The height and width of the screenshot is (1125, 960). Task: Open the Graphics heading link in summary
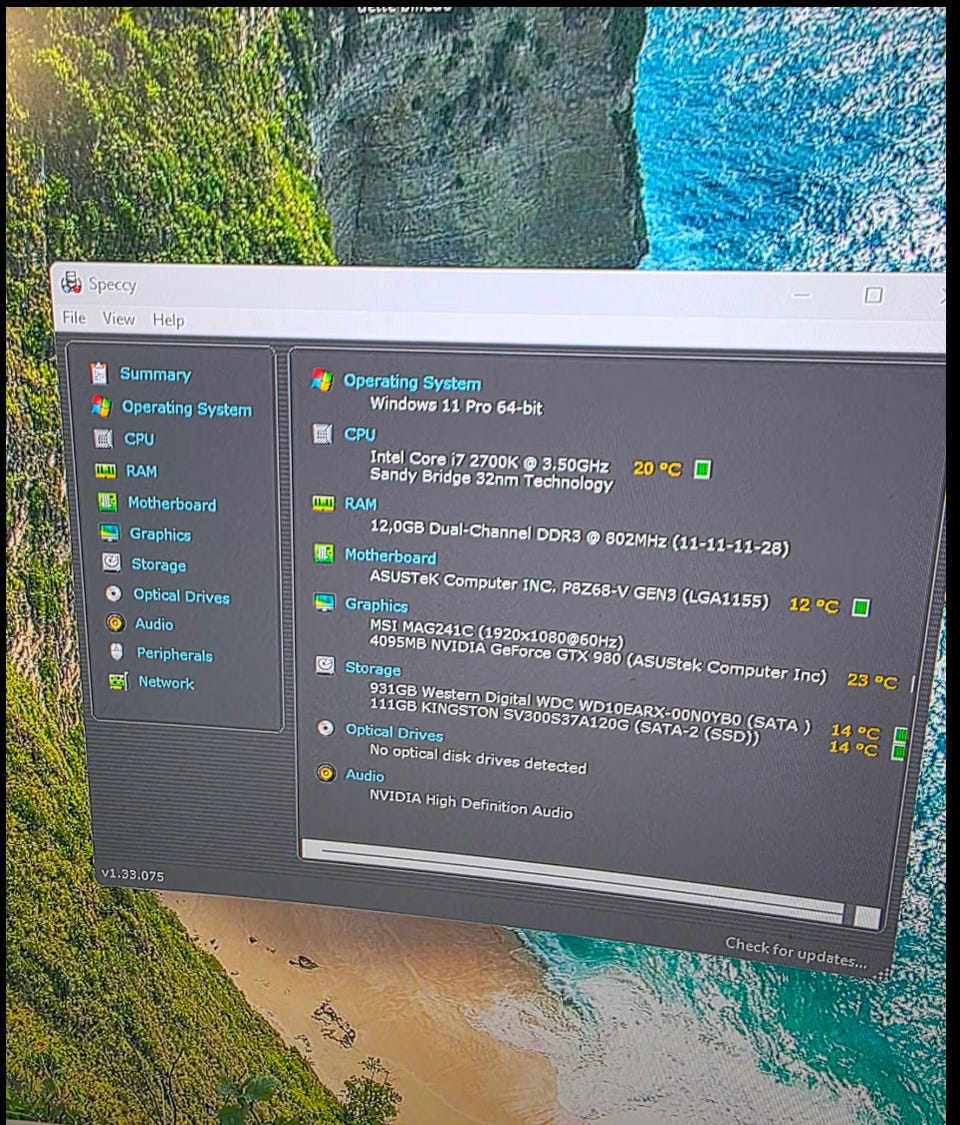tap(376, 605)
